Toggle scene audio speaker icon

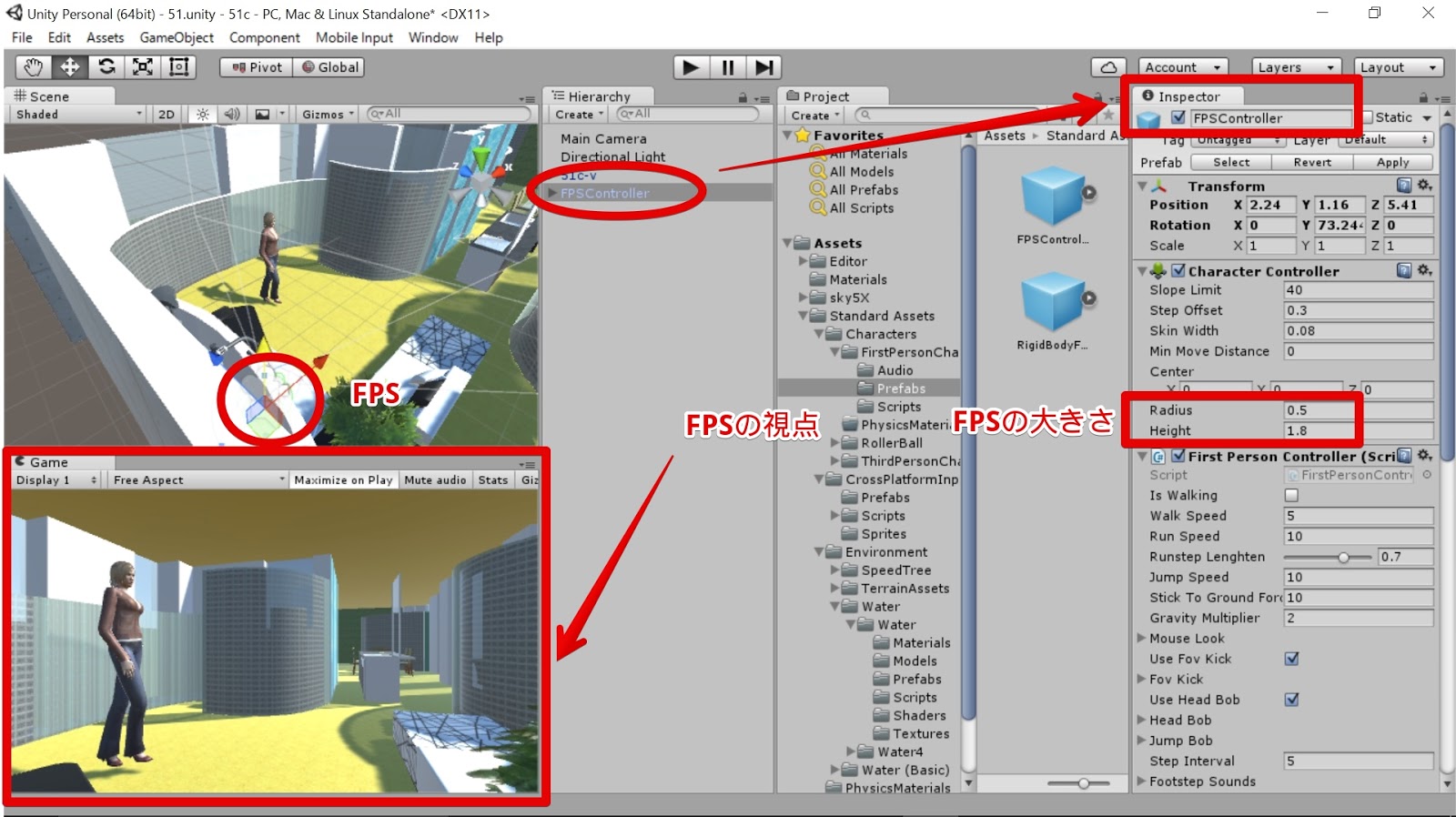pyautogui.click(x=232, y=115)
